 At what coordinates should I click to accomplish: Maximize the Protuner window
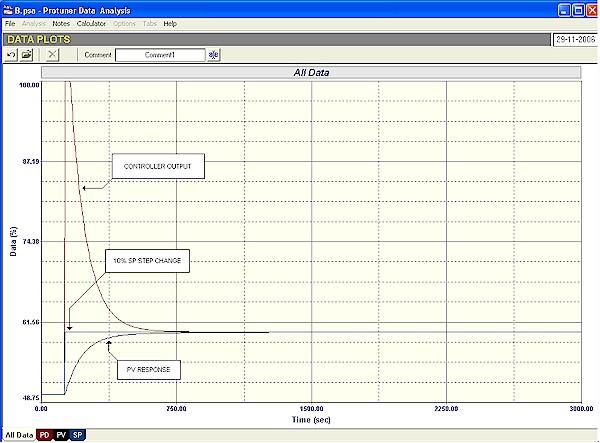point(578,10)
